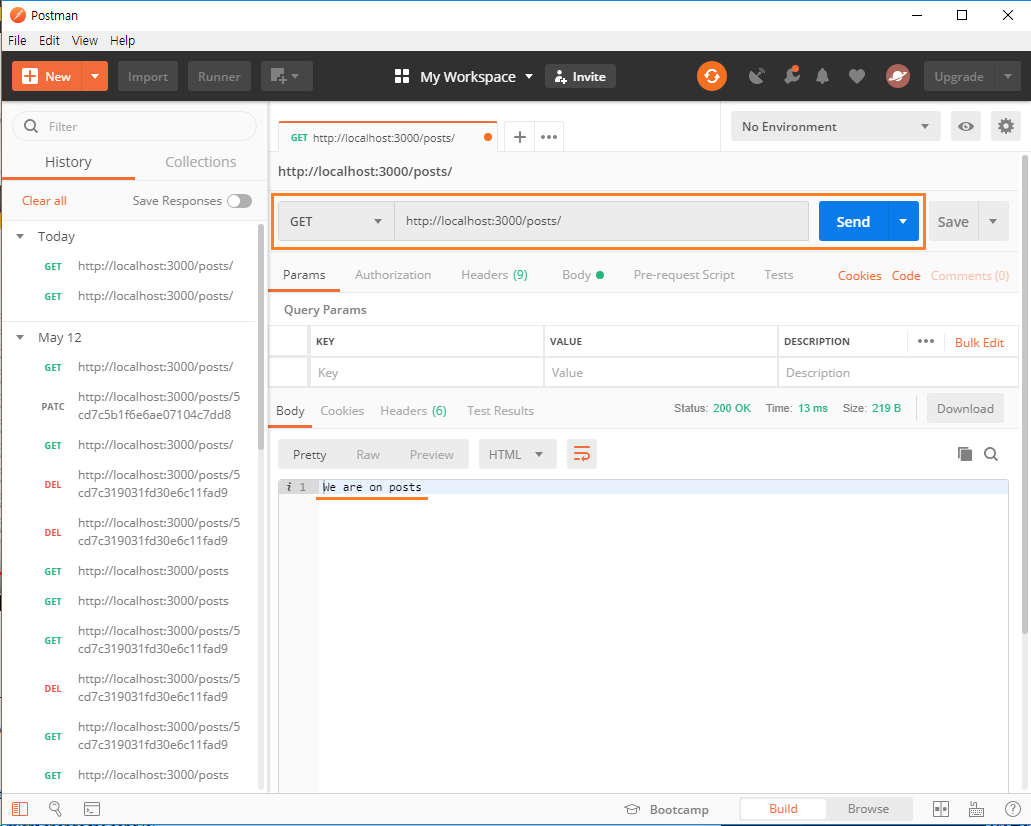Switch to two-pane layout icon

click(941, 809)
